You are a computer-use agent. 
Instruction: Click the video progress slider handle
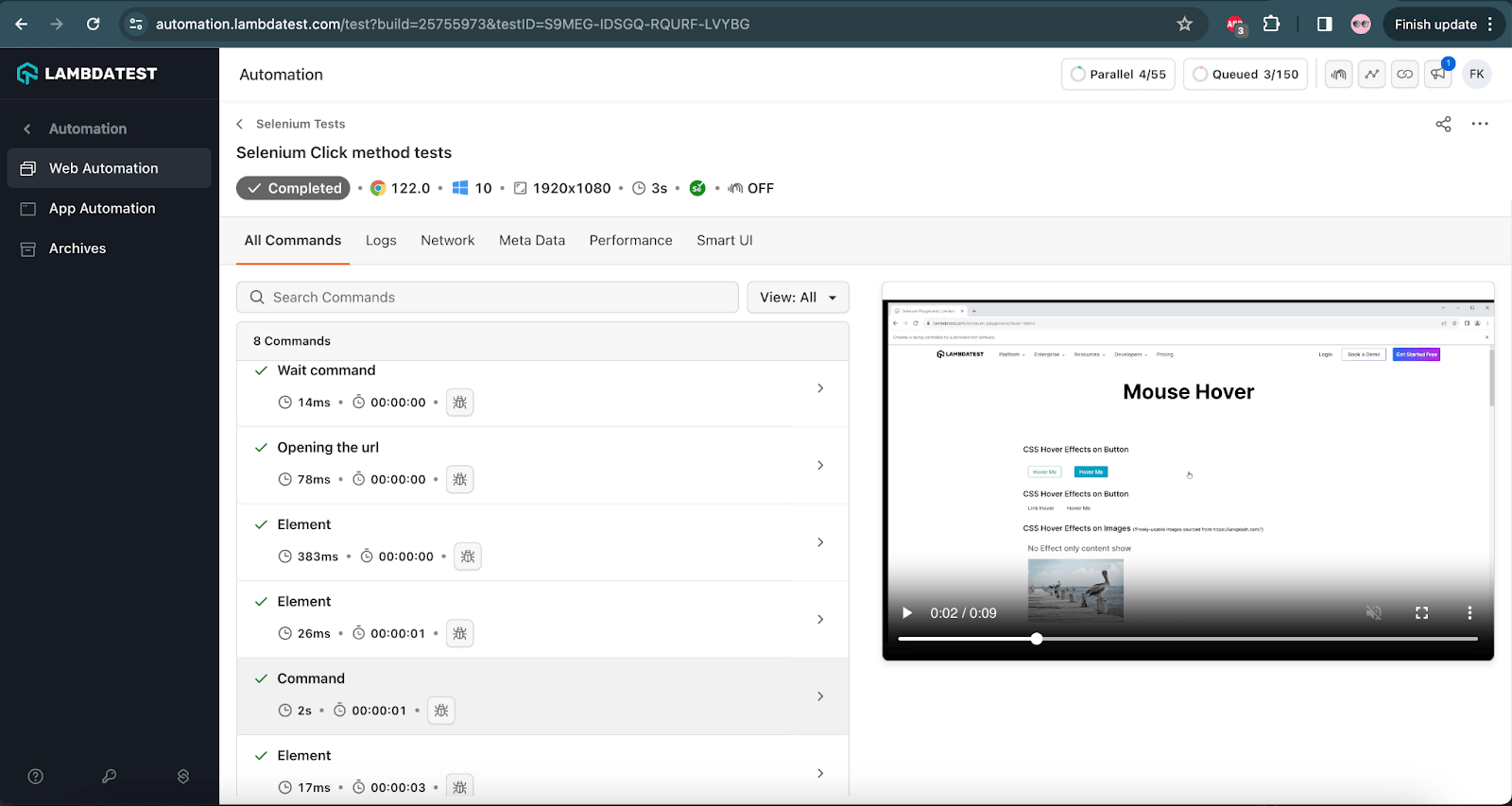pyautogui.click(x=1037, y=639)
